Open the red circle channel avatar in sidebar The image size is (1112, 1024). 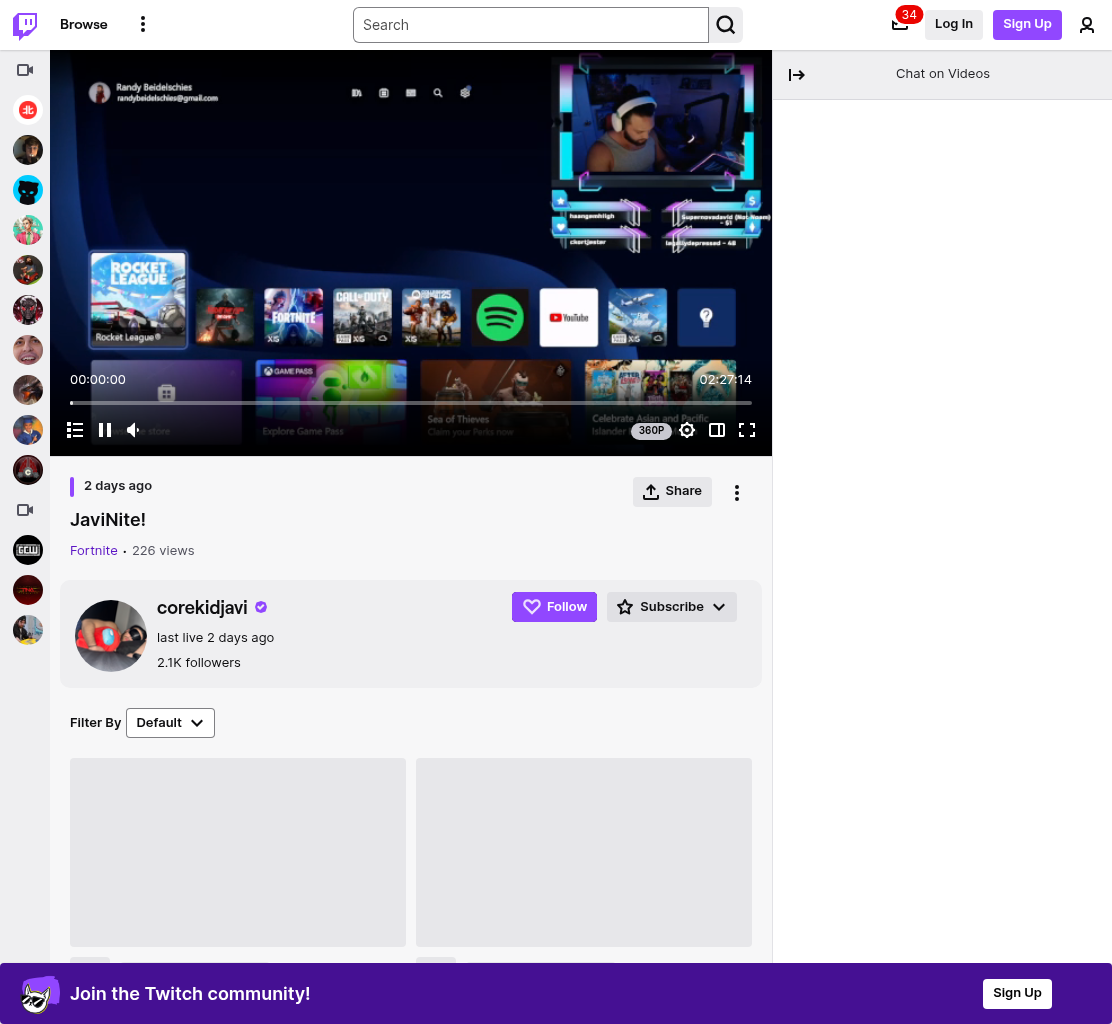click(x=28, y=110)
